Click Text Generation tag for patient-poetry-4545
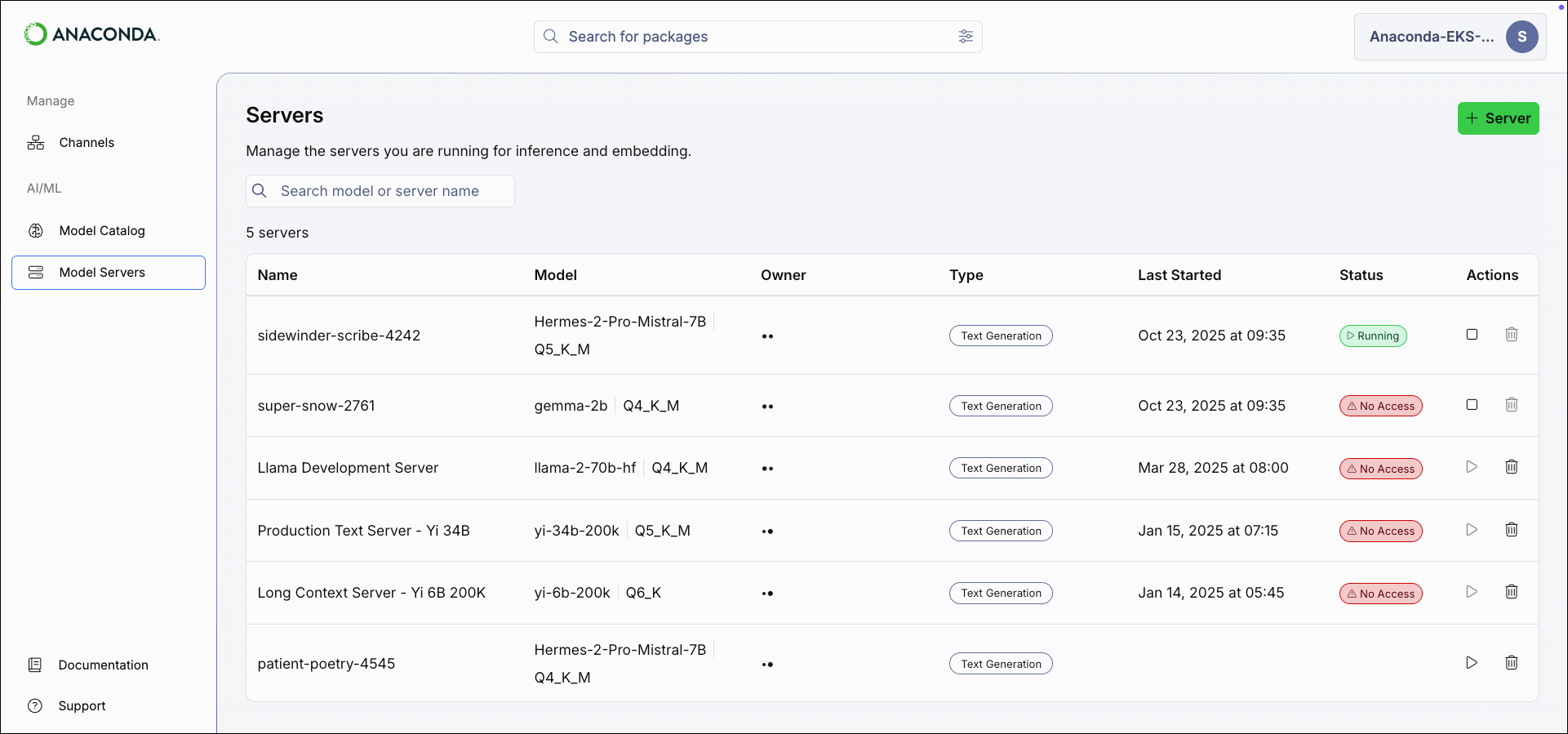The height and width of the screenshot is (734, 1568). click(x=1001, y=664)
